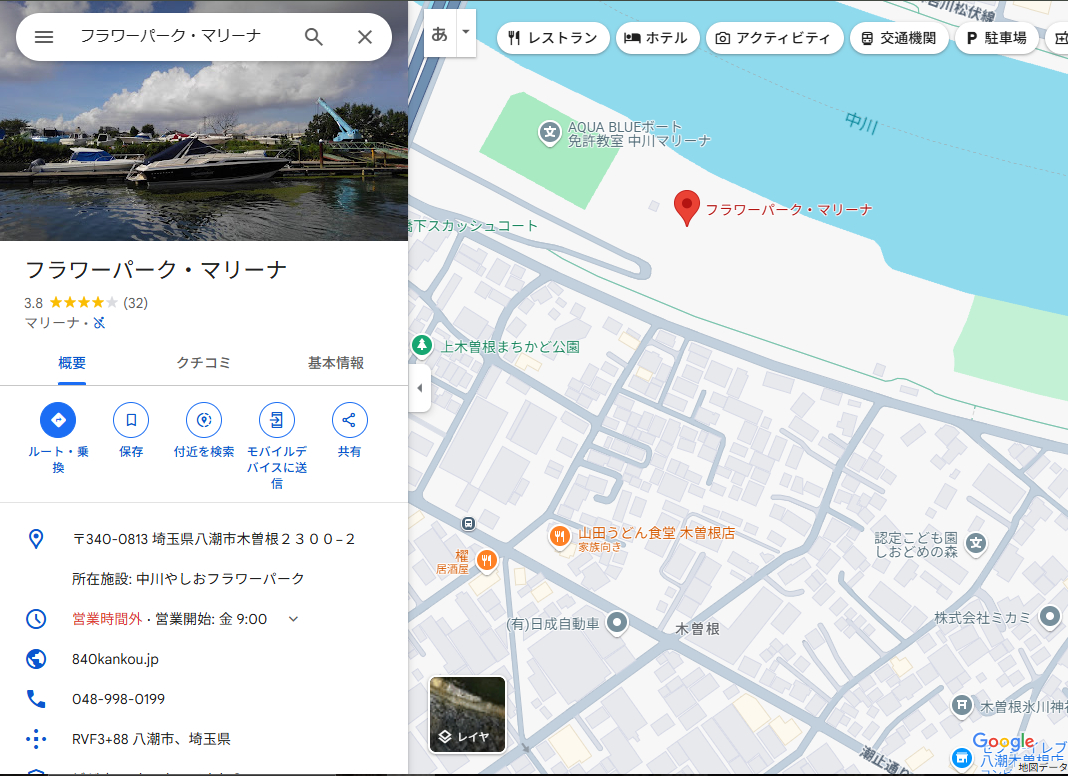Click phone number 048-998-0199
Image resolution: width=1068 pixels, height=776 pixels.
tap(119, 699)
